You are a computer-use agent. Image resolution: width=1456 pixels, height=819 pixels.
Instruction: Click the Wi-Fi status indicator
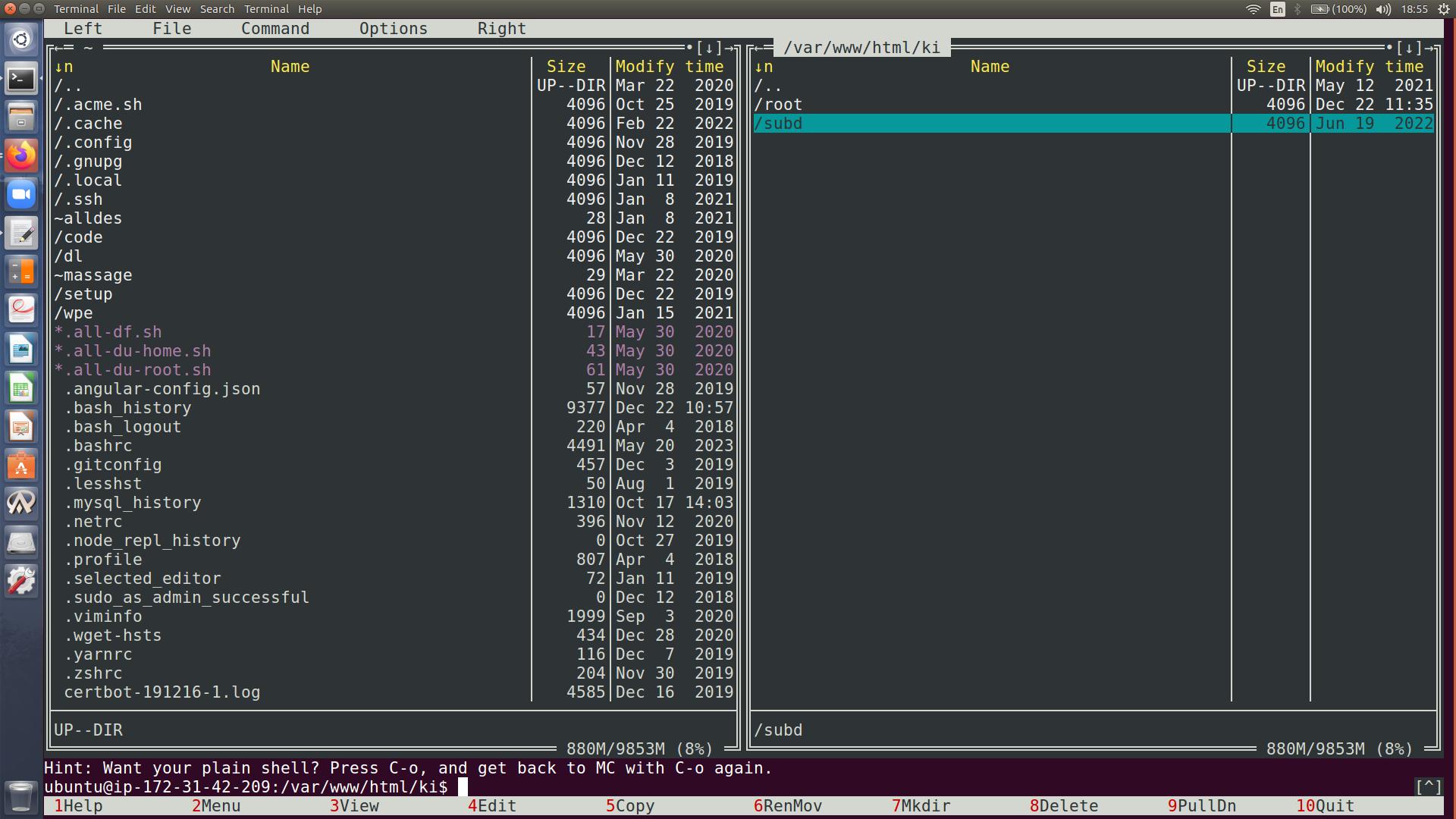click(x=1253, y=9)
